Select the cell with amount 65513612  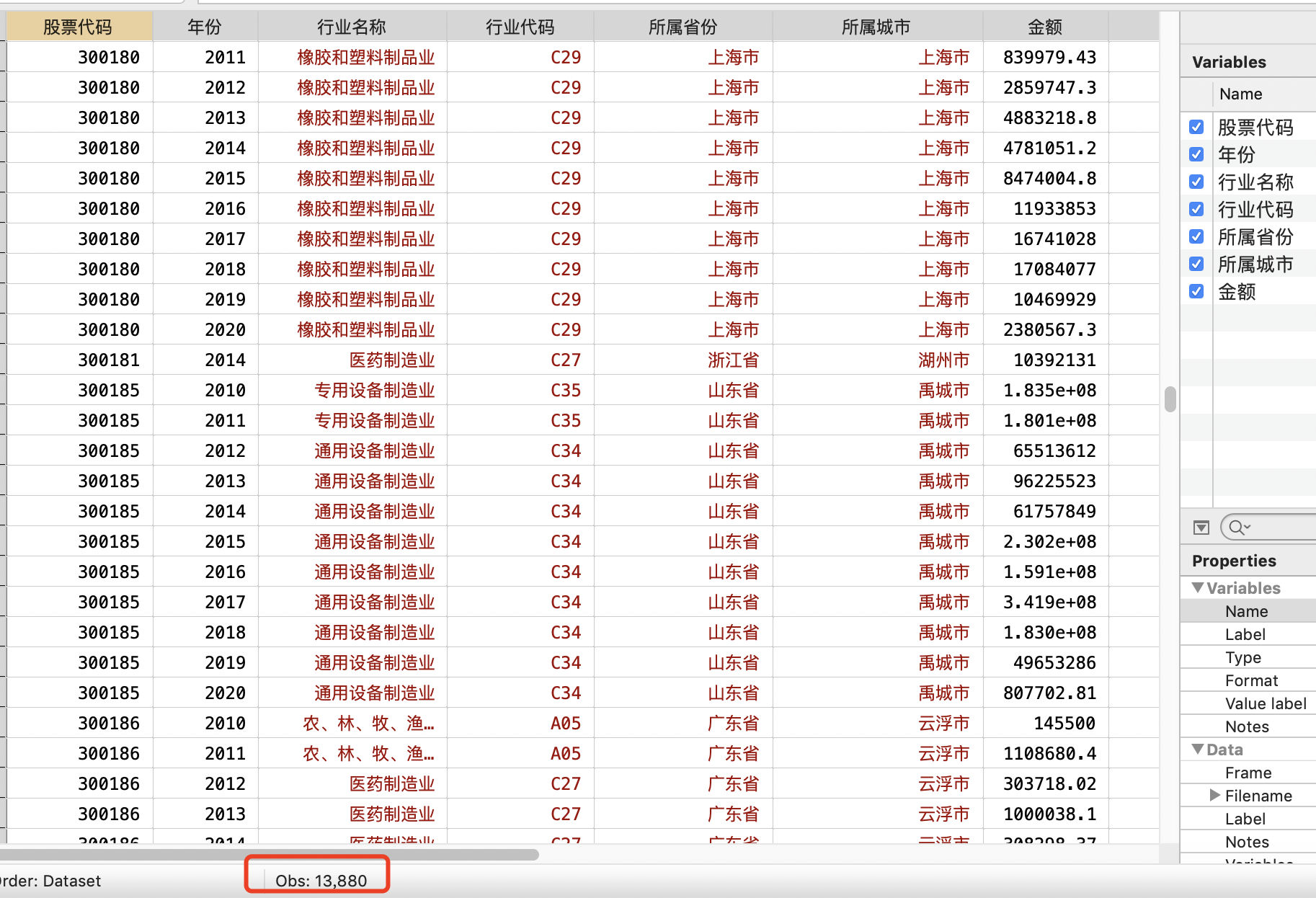1046,450
